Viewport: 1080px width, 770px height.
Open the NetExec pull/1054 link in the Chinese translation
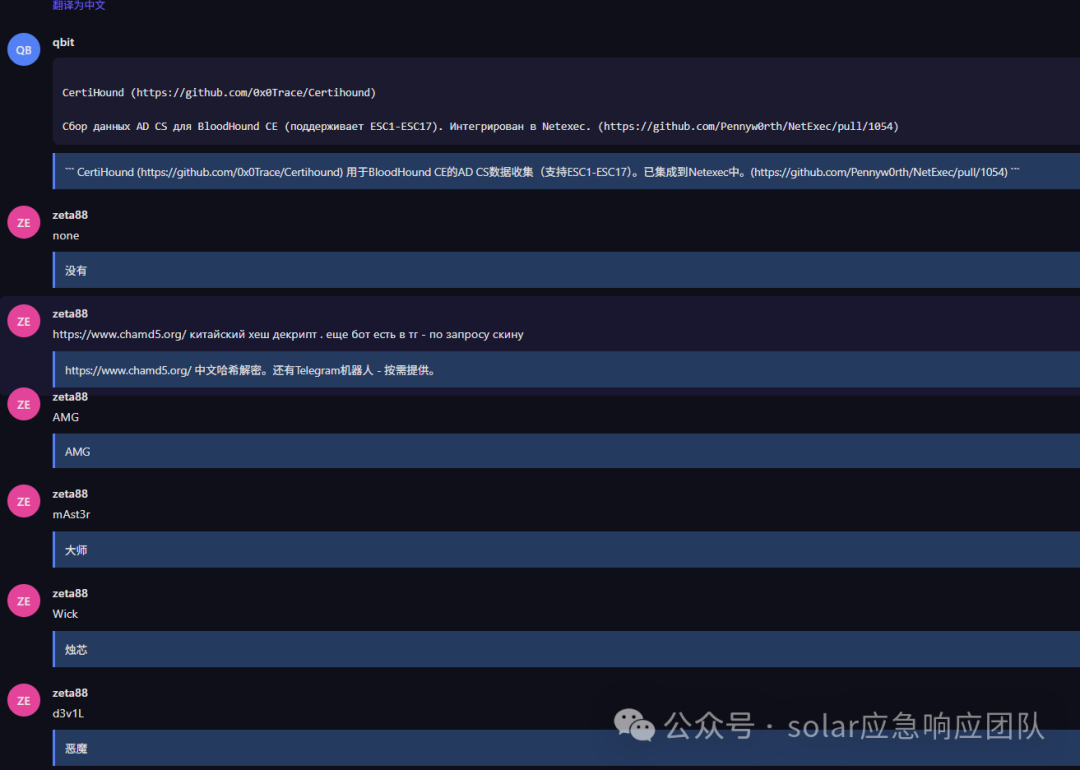tap(878, 172)
